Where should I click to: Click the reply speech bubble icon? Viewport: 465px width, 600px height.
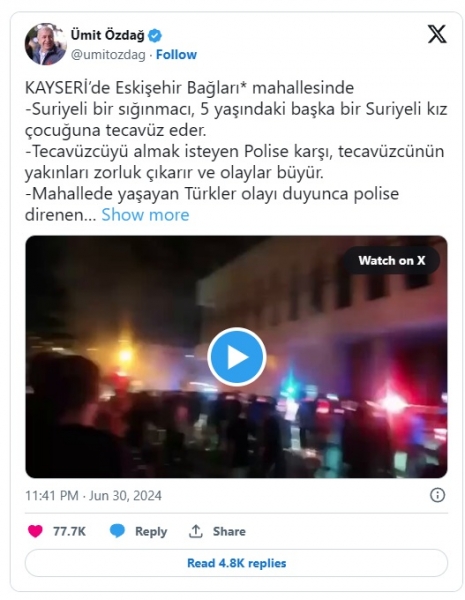point(117,531)
